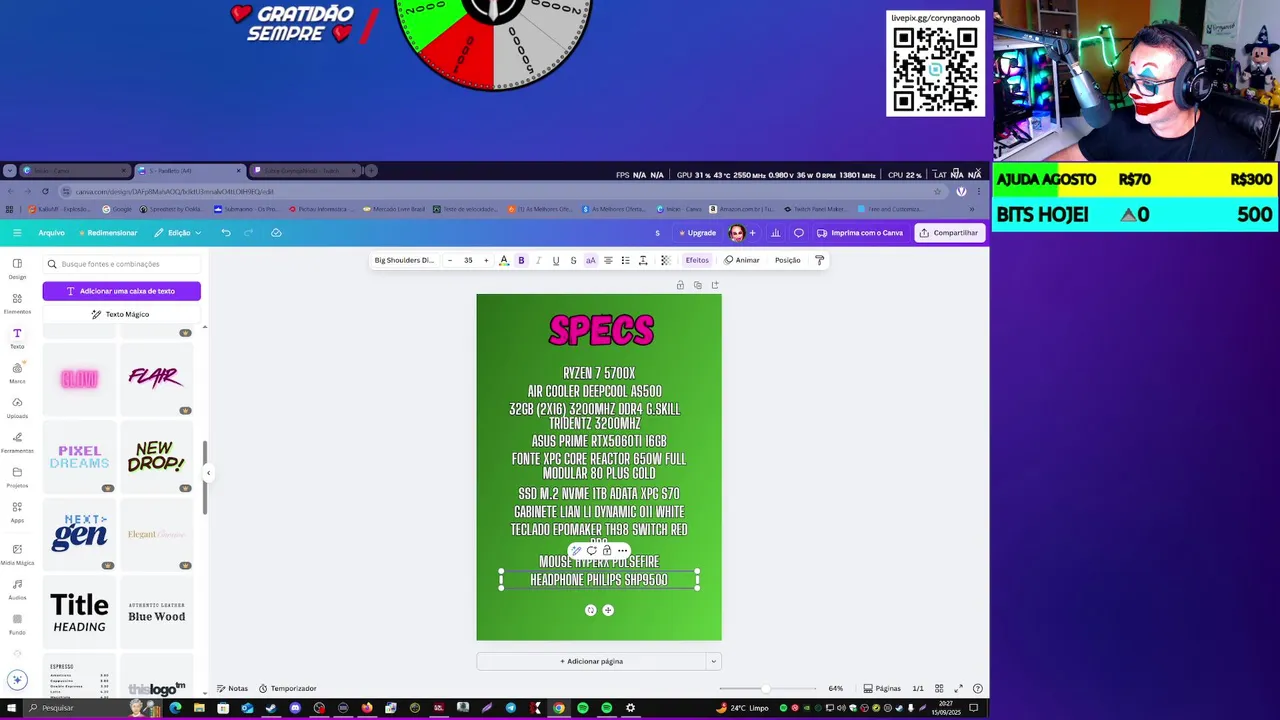
Task: Open the transparency control
Action: 665,260
